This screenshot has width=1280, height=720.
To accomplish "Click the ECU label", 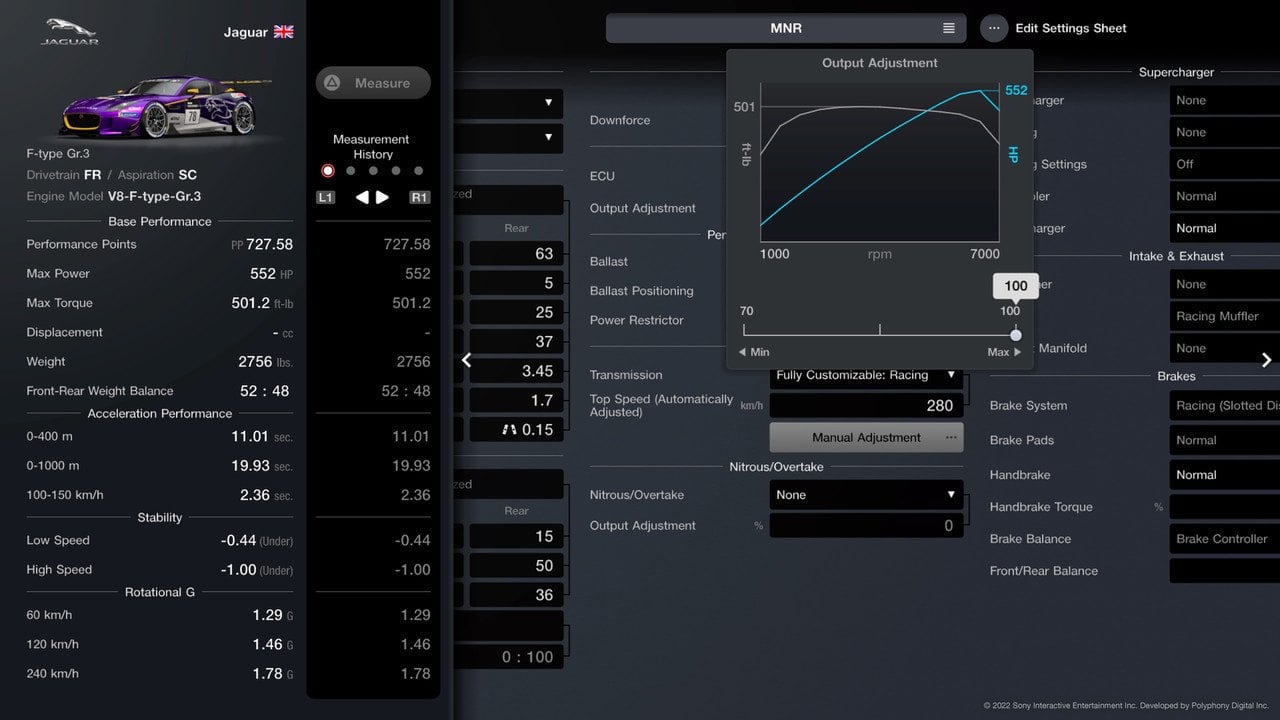I will coord(602,176).
